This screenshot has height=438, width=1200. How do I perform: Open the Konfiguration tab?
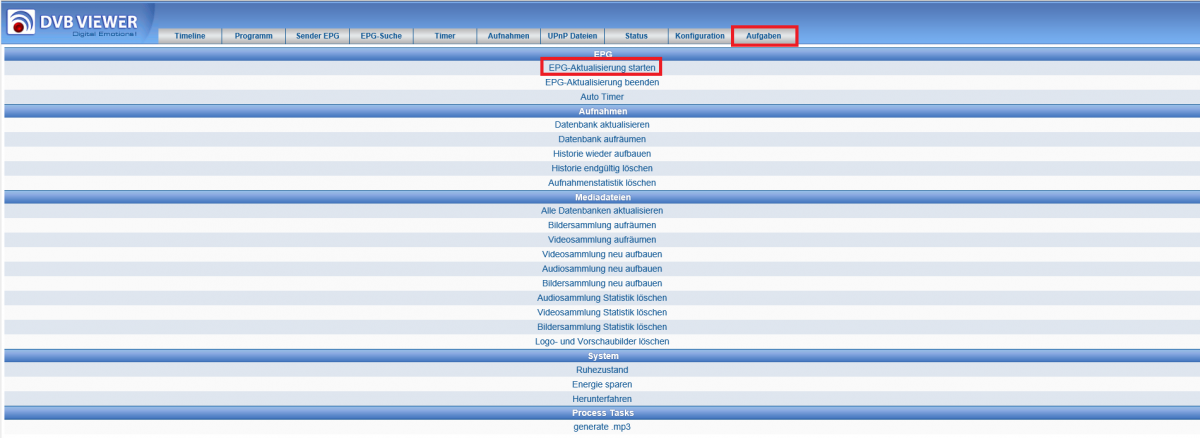pyautogui.click(x=700, y=36)
